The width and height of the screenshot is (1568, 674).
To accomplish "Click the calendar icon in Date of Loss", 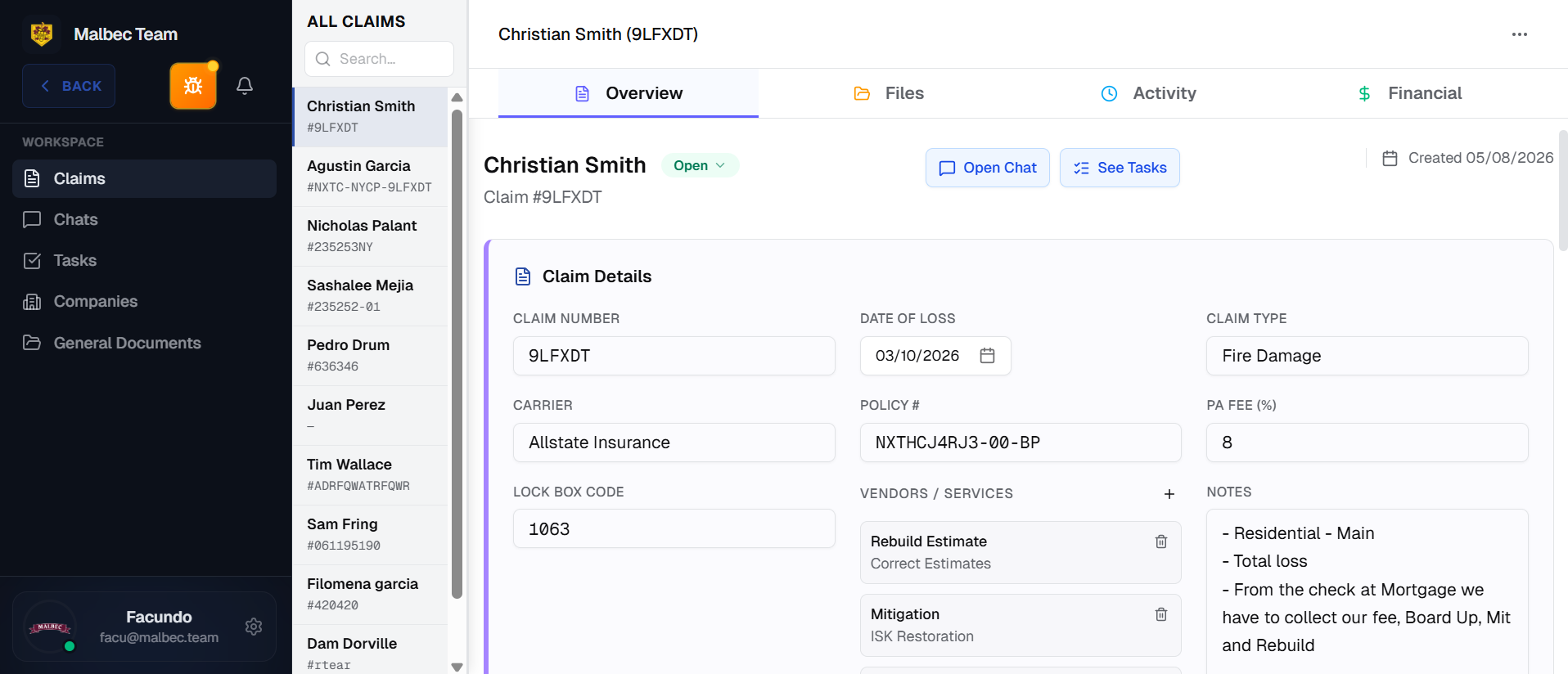I will tap(988, 356).
